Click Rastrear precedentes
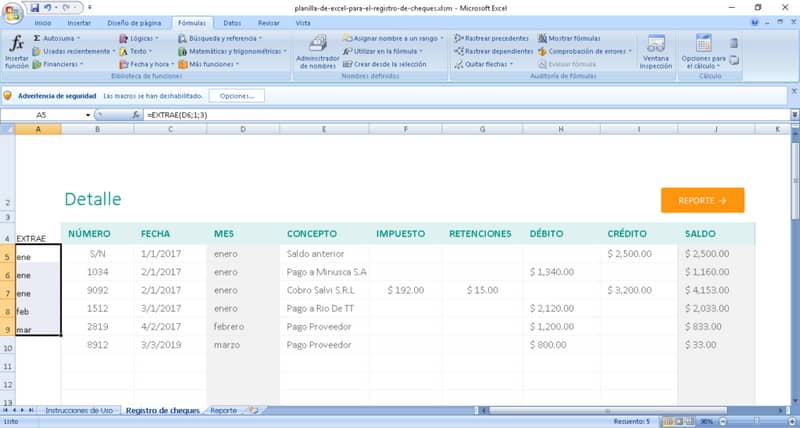This screenshot has height=428, width=800. tap(491, 38)
